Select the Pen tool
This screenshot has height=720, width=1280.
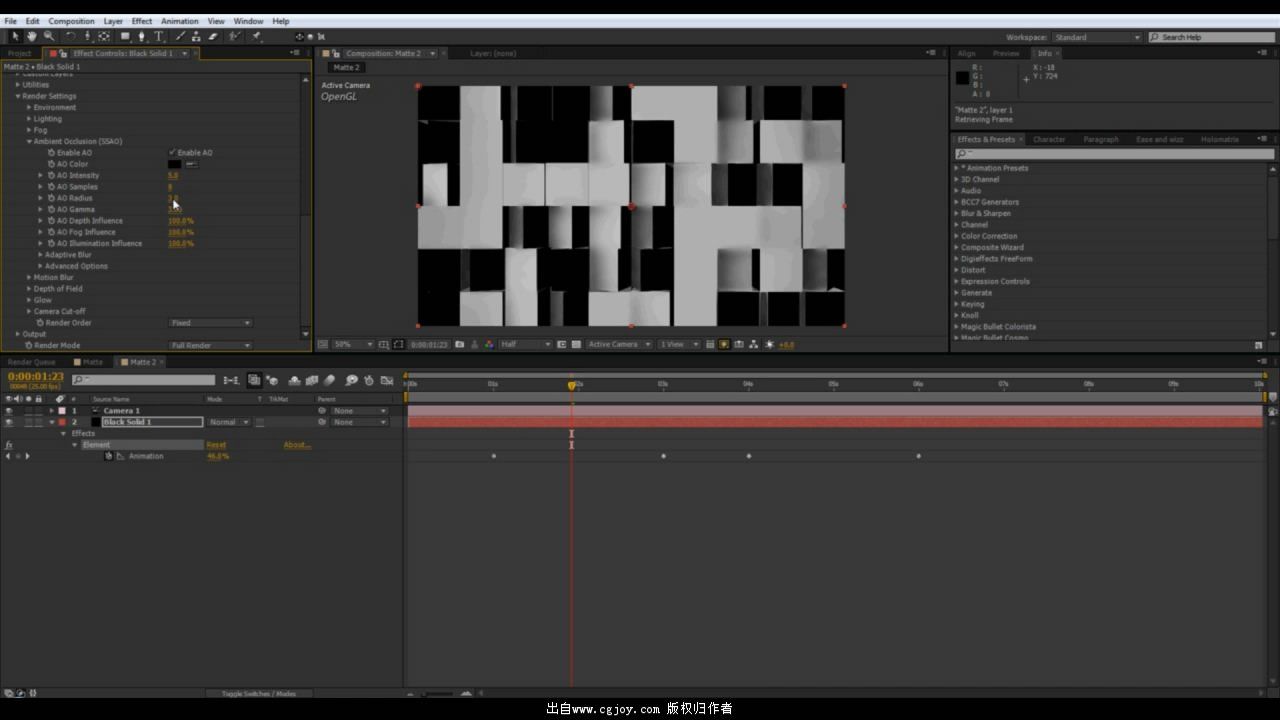(141, 36)
